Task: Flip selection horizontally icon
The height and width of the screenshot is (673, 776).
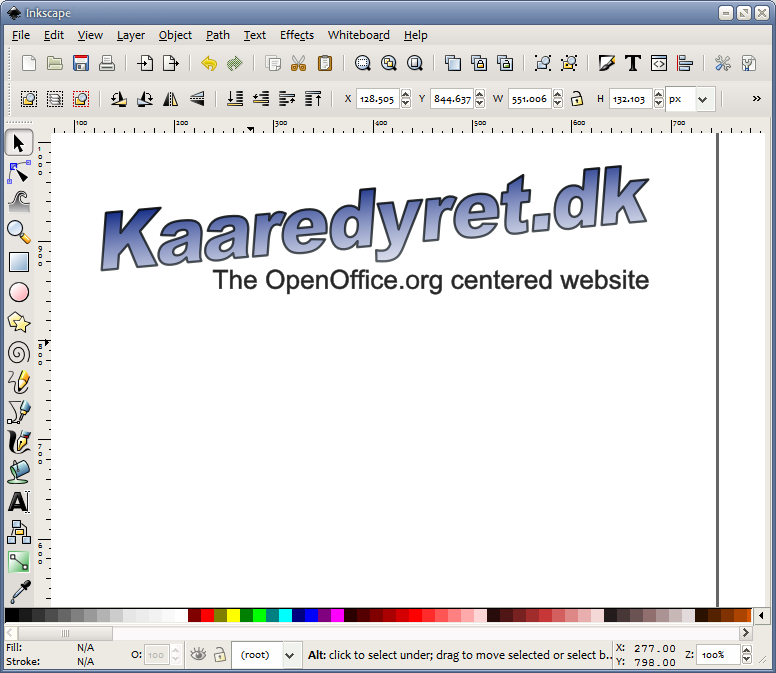Action: point(171,99)
